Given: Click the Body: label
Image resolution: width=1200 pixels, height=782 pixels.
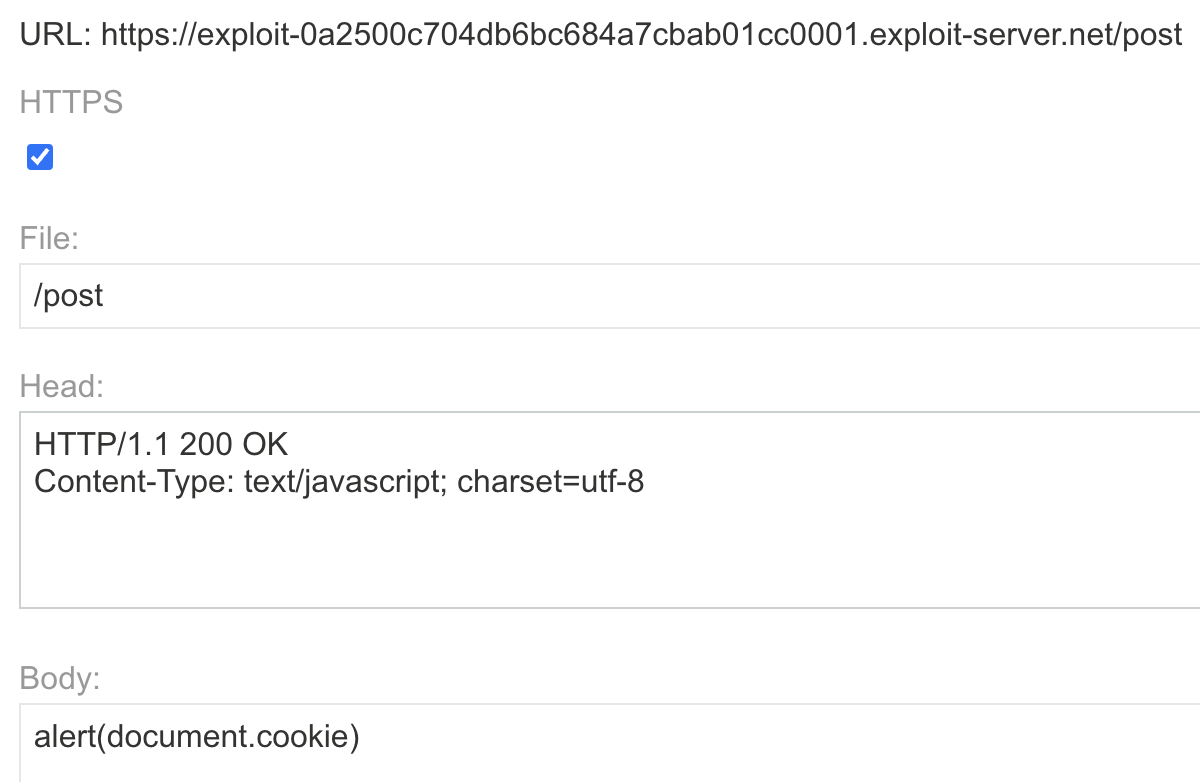Looking at the screenshot, I should 60,679.
